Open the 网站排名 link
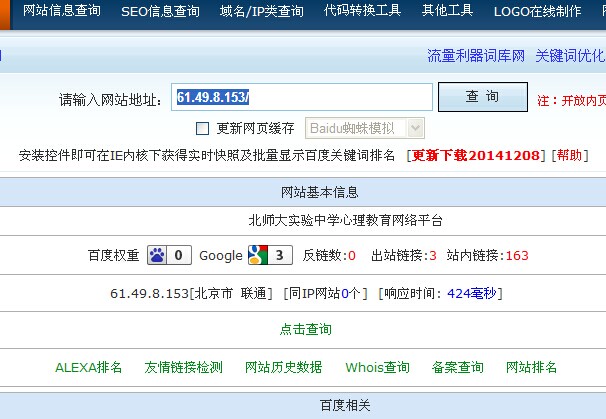The height and width of the screenshot is (419, 606). point(531,367)
